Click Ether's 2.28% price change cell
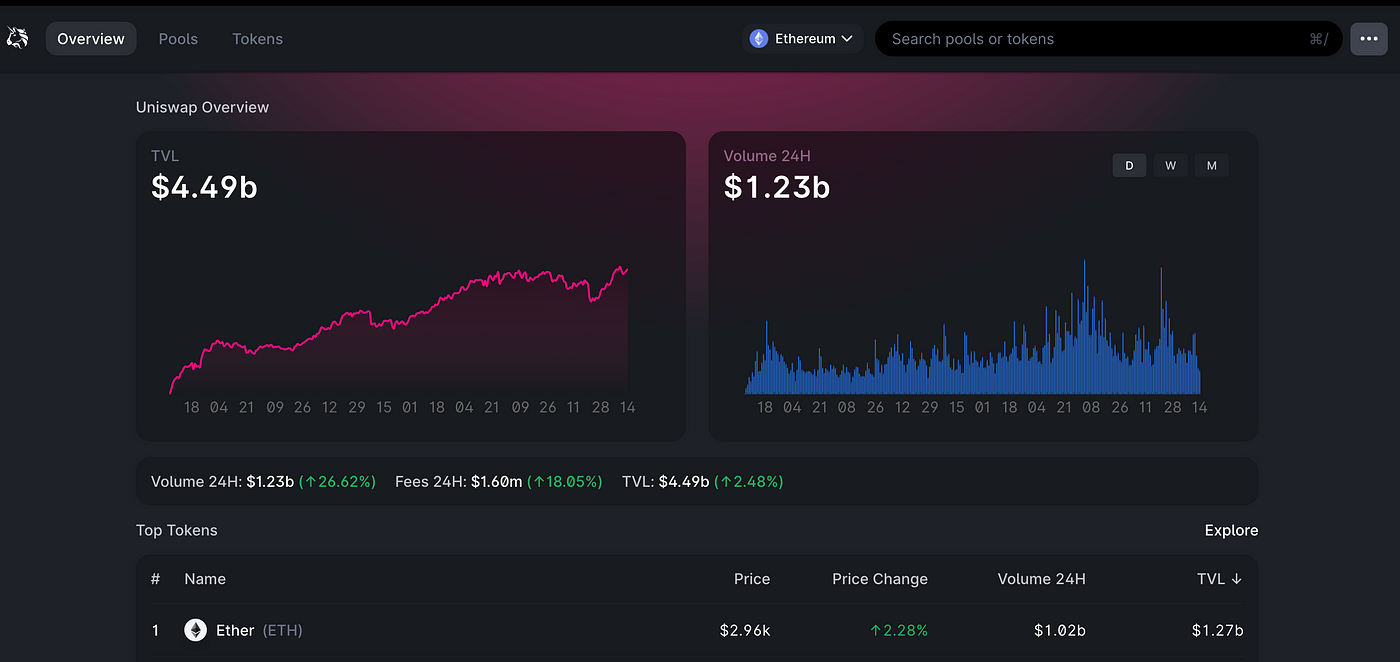Image resolution: width=1400 pixels, height=662 pixels. (x=899, y=631)
